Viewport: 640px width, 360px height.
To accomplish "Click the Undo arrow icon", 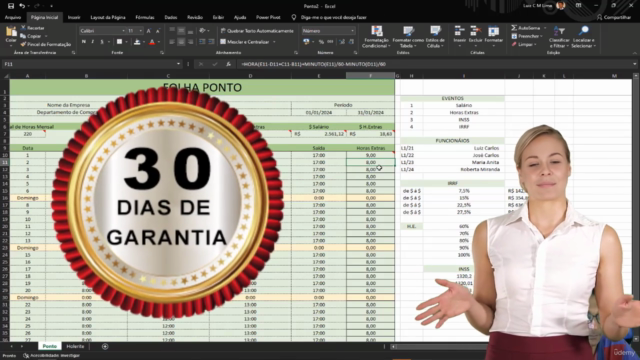I will pyautogui.click(x=22, y=6).
